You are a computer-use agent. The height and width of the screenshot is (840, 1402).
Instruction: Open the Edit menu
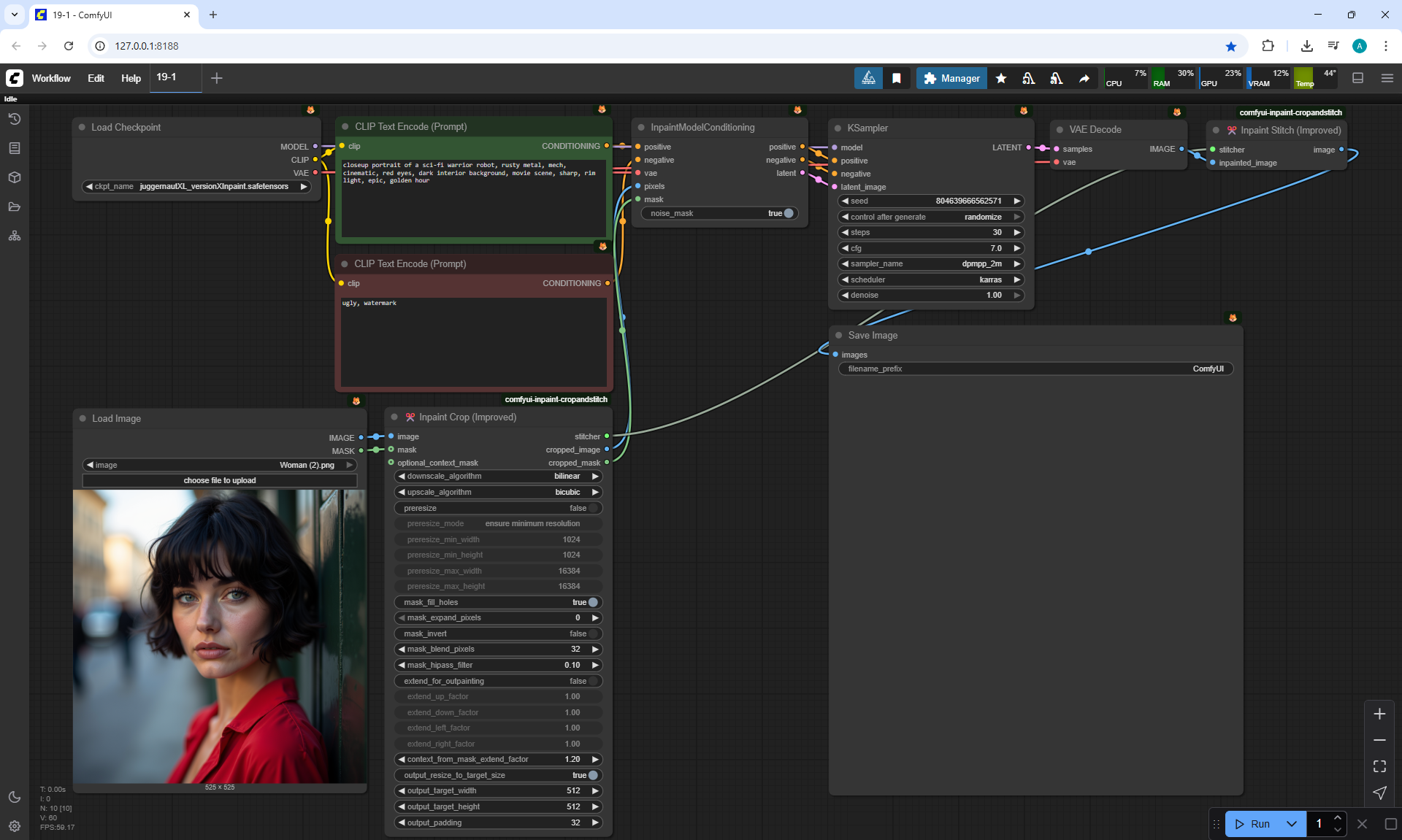tap(96, 78)
